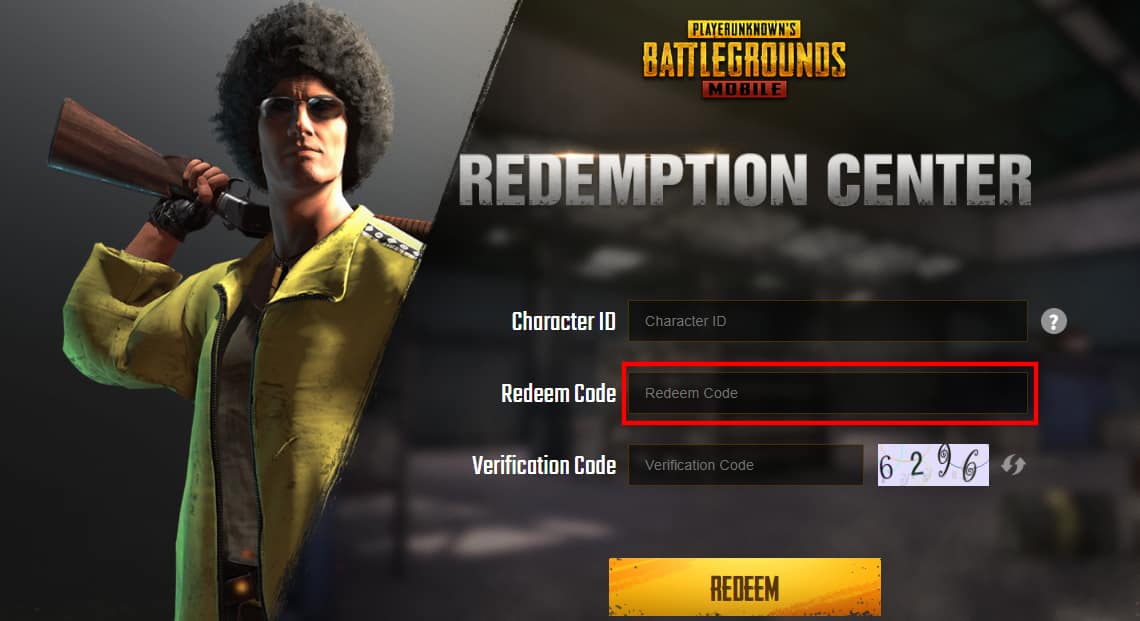Screen dimensions: 1140x621
Task: Focus the Character ID input field
Action: tap(827, 321)
